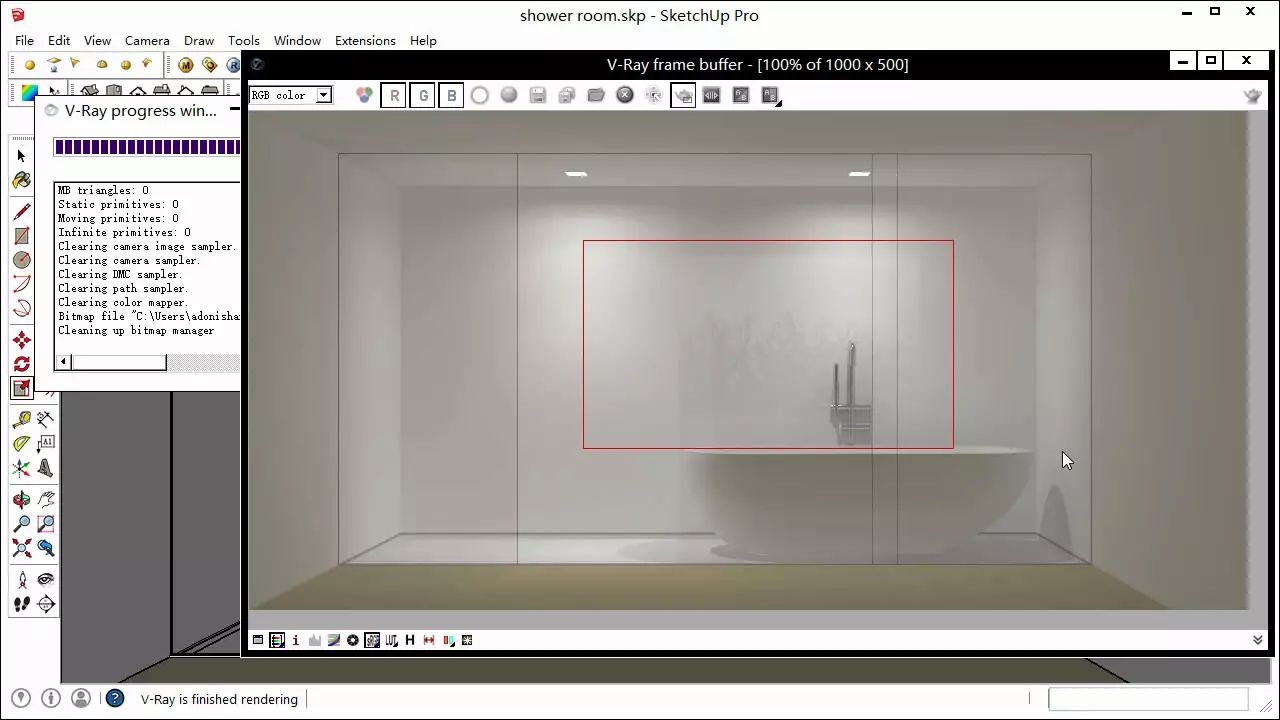Activate the Pan hand tool
1280x720 pixels.
click(46, 500)
